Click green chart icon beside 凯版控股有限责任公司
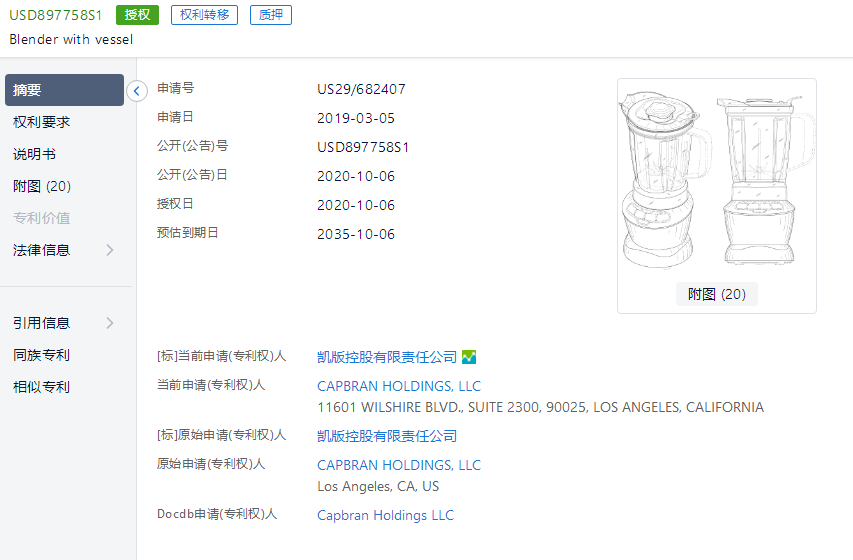 (468, 357)
